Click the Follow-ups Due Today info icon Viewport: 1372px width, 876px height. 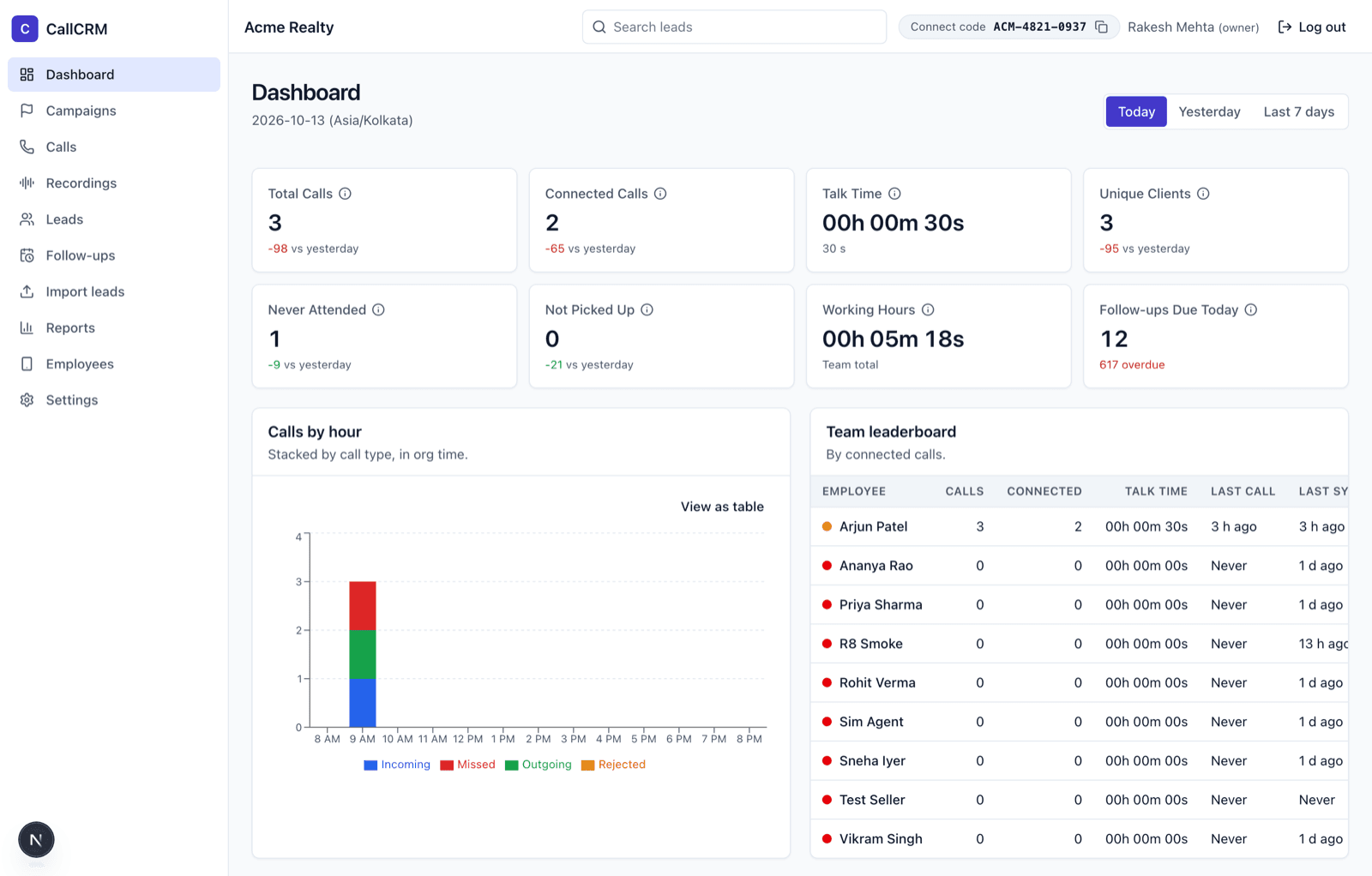click(x=1251, y=309)
